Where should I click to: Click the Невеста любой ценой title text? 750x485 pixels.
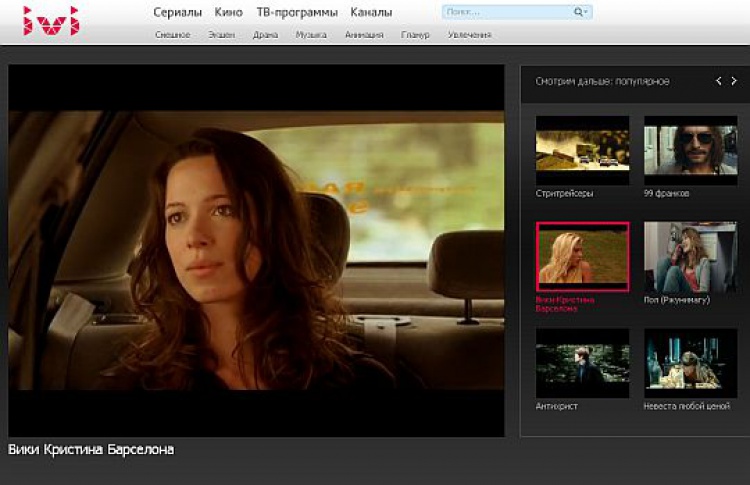(x=687, y=407)
